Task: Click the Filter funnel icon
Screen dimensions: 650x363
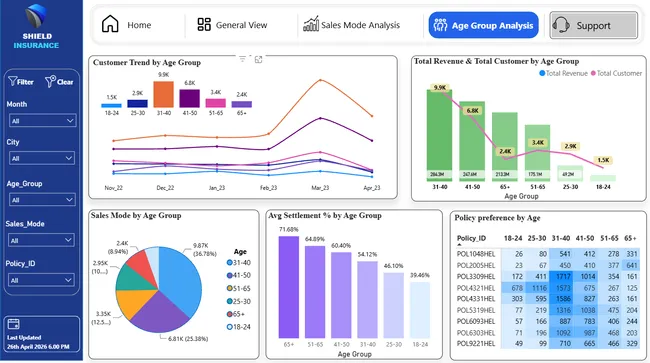Action: coord(12,81)
